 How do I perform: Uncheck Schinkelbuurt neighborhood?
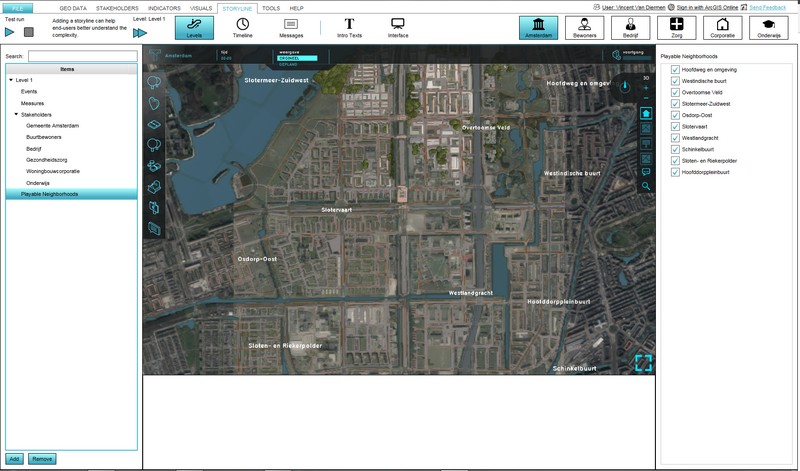point(675,149)
